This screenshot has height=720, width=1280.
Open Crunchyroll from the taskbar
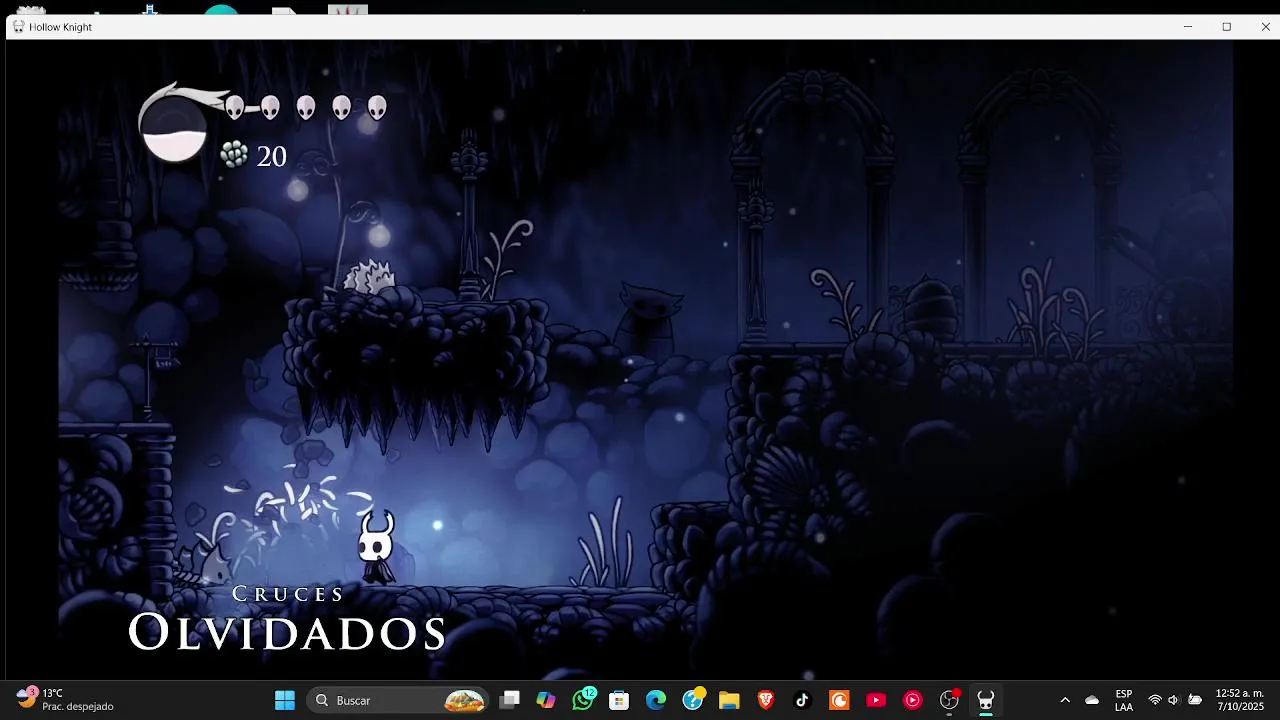[x=839, y=700]
